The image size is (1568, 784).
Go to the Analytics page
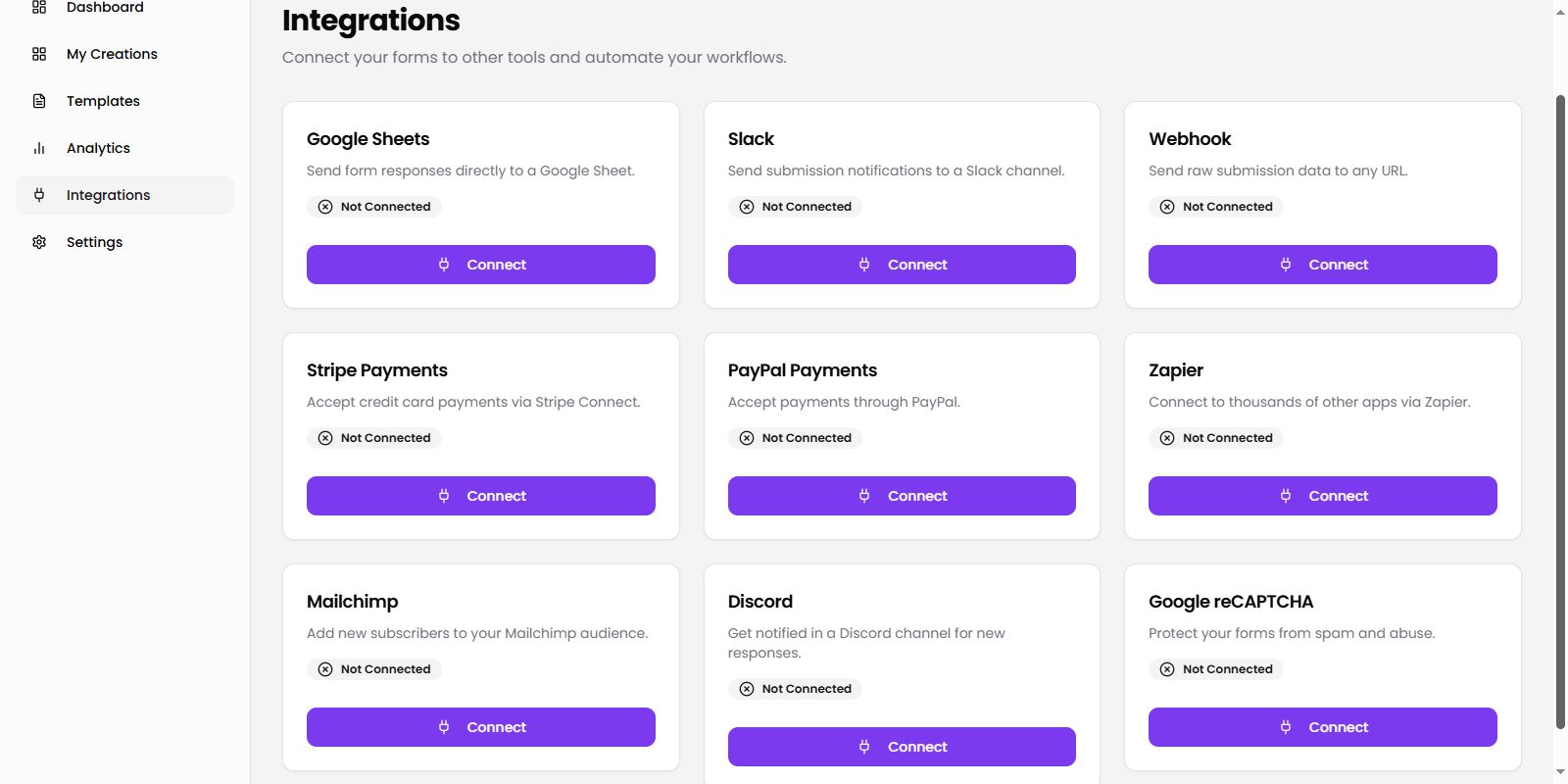tap(98, 148)
